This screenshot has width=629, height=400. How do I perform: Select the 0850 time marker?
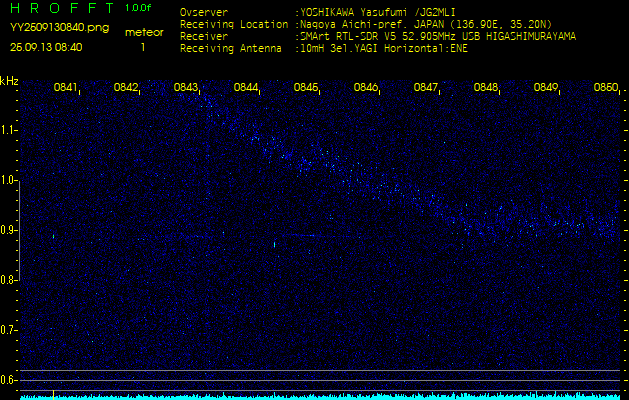pyautogui.click(x=605, y=88)
